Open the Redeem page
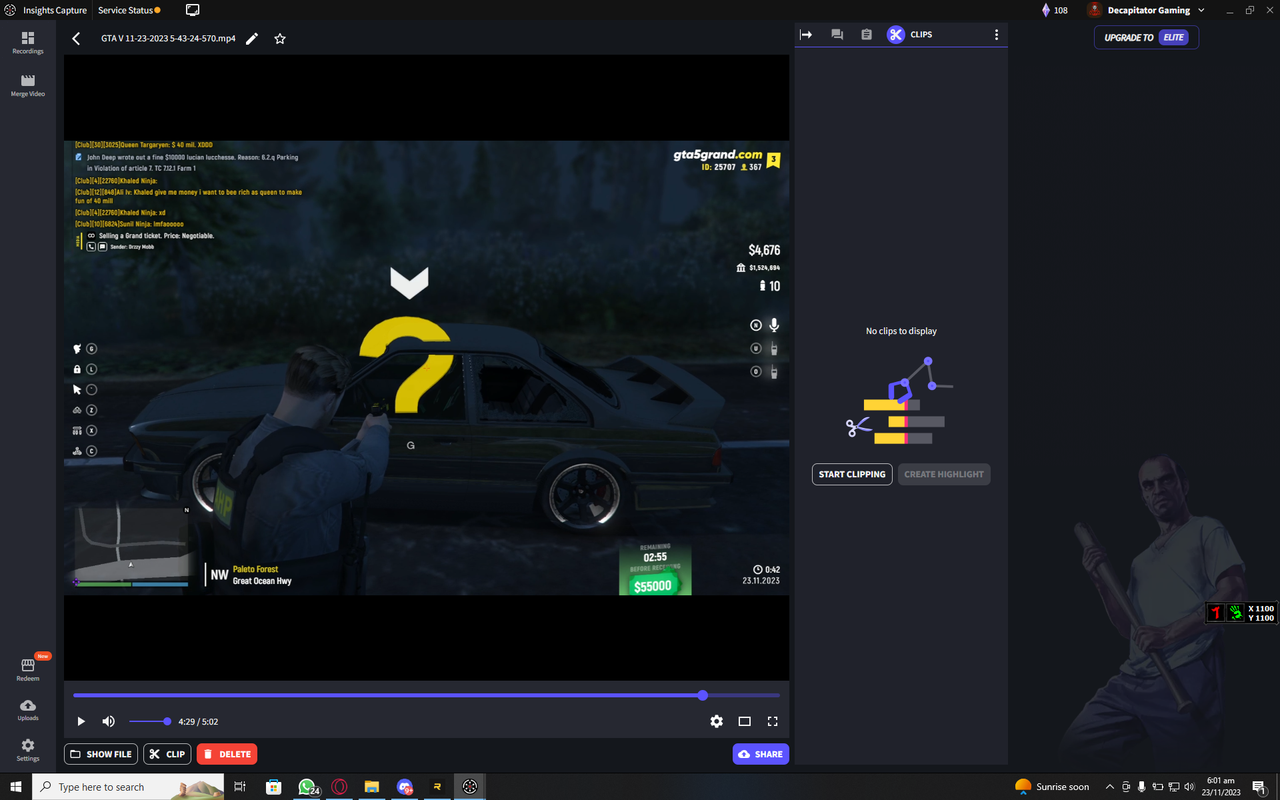The width and height of the screenshot is (1280, 800). 28,669
